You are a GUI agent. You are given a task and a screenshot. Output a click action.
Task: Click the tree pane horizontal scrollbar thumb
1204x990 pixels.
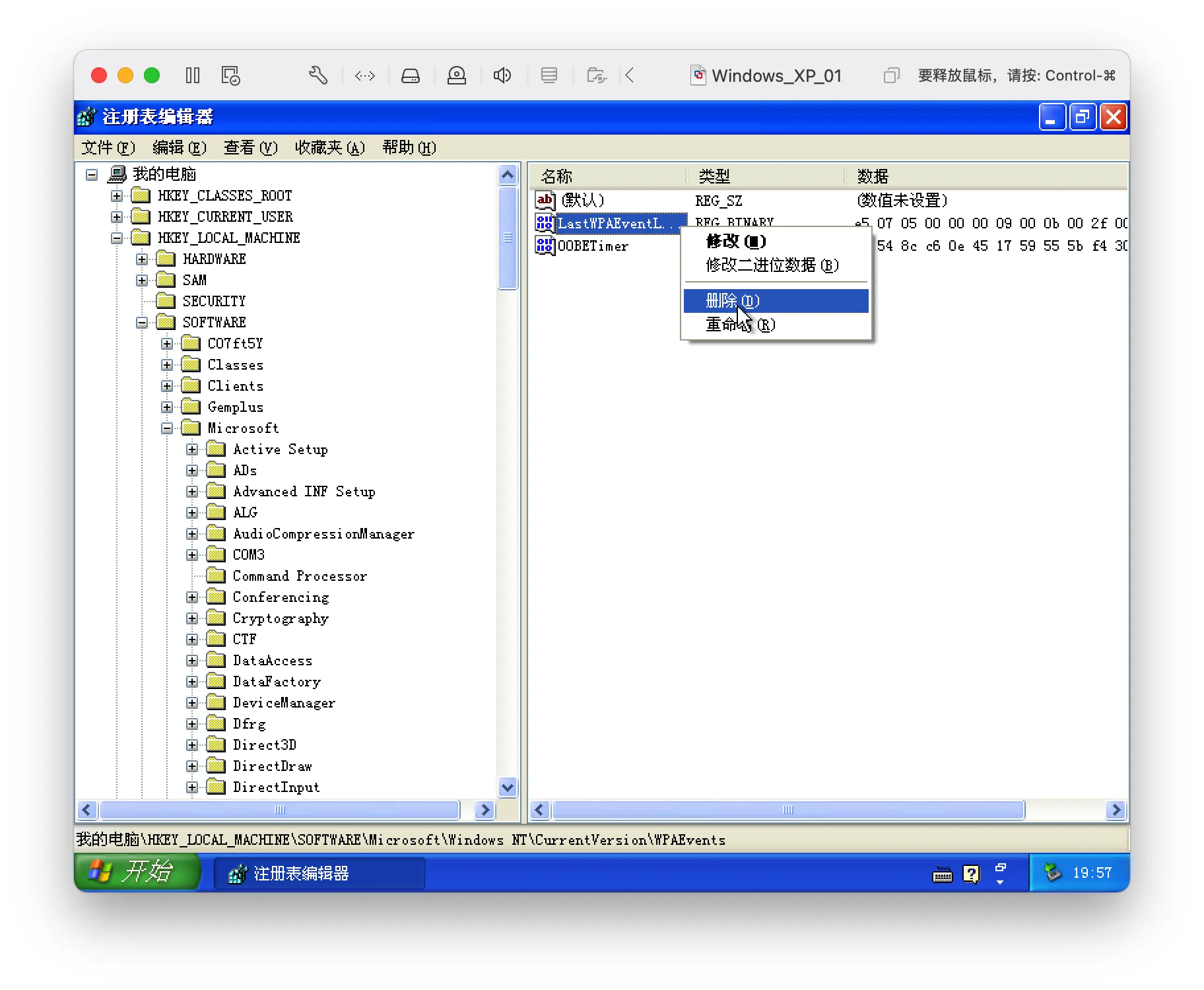coord(280,810)
